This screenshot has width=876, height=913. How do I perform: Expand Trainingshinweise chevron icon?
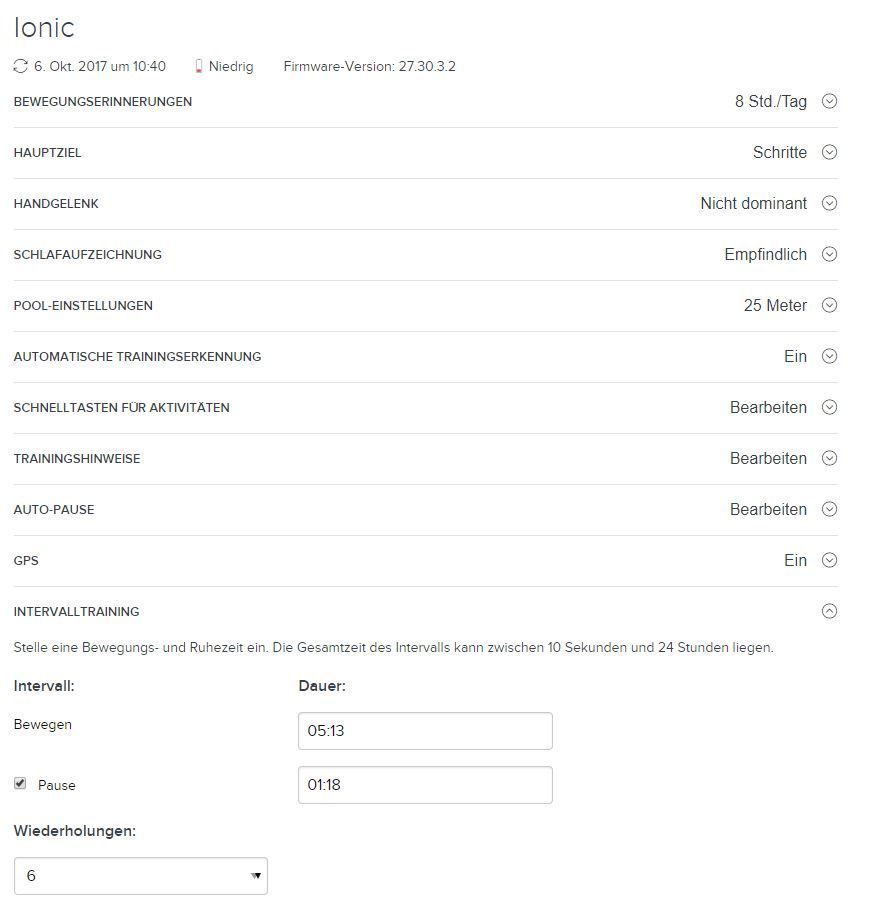(x=829, y=458)
